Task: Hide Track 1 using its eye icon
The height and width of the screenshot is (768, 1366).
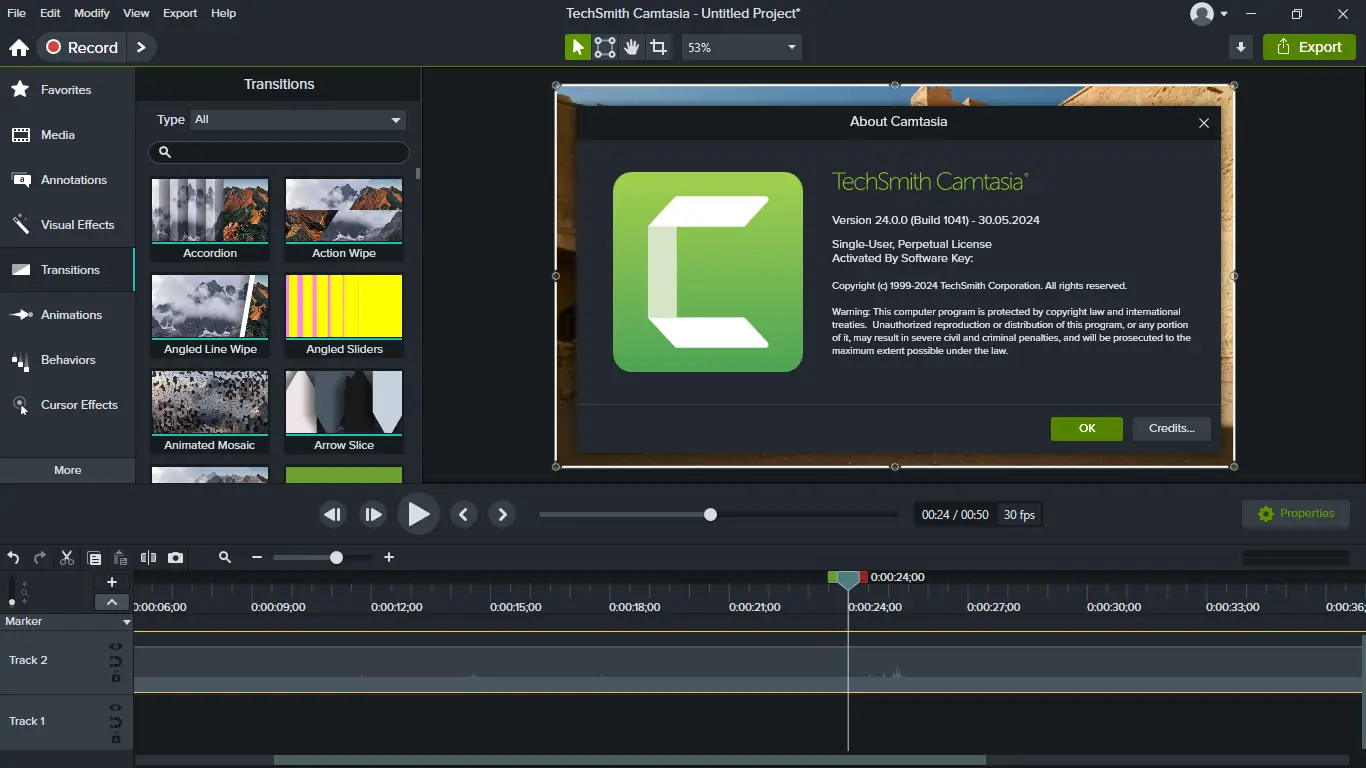Action: coord(116,708)
